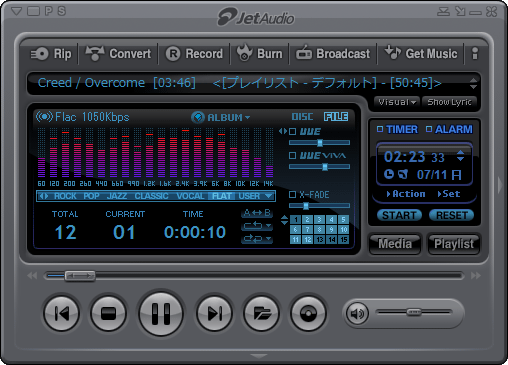508x365 pixels.
Task: Click the START timer button
Action: pyautogui.click(x=399, y=215)
